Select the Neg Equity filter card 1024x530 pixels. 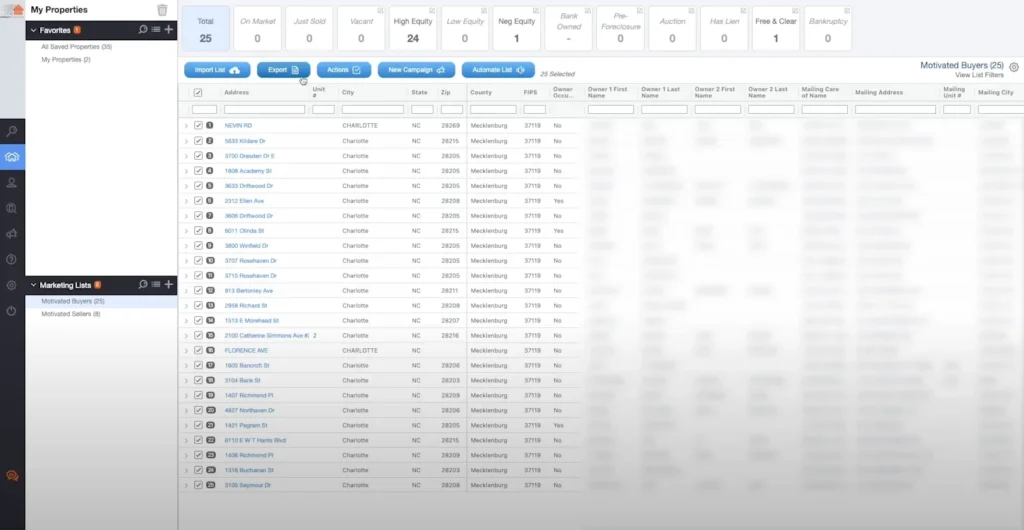tap(516, 29)
